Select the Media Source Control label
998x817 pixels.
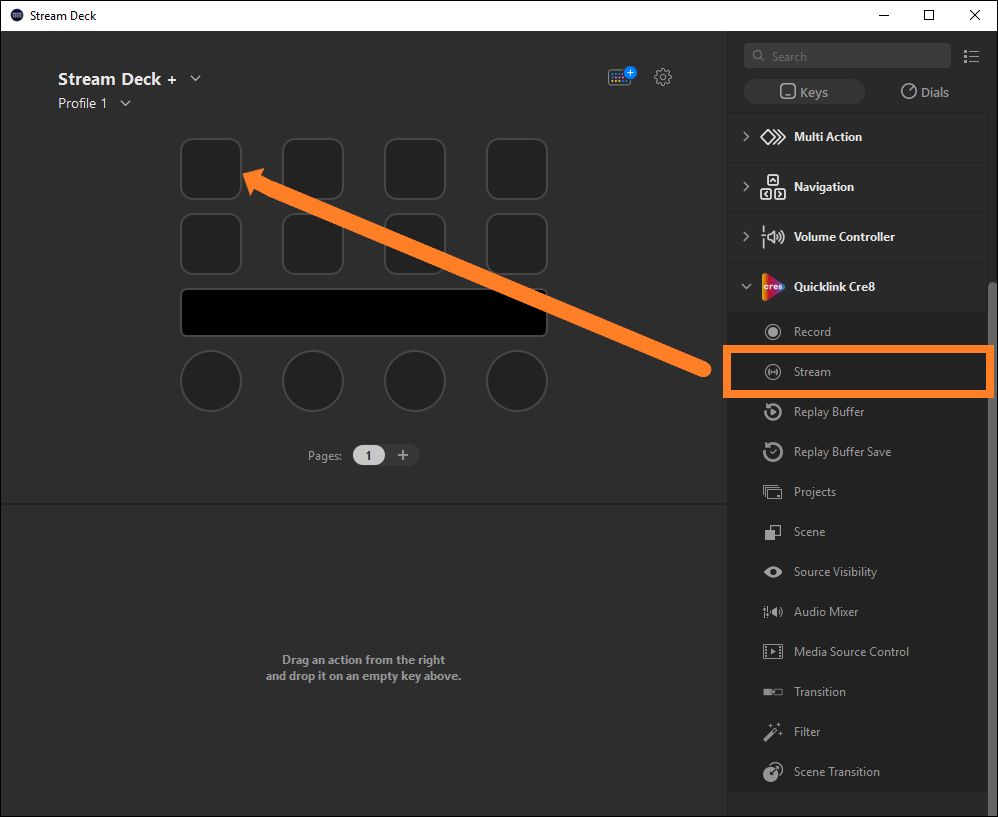[851, 652]
